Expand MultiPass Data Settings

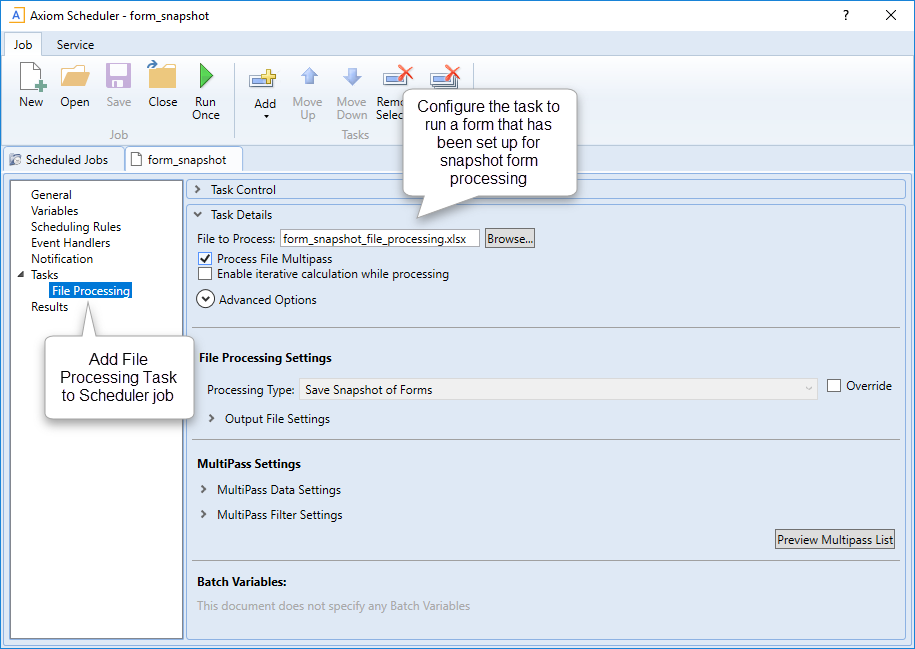click(204, 490)
